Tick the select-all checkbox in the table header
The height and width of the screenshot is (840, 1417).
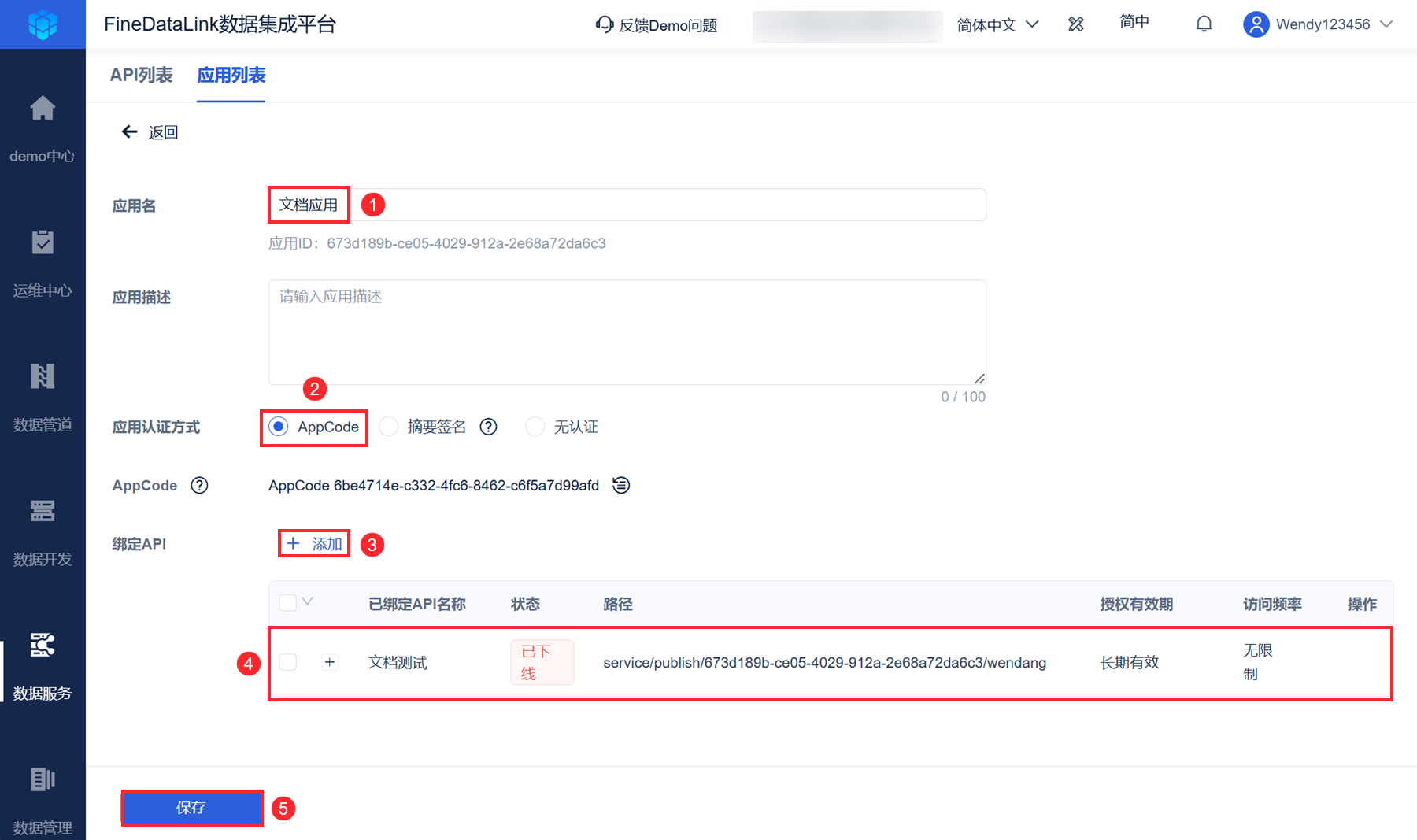[288, 602]
